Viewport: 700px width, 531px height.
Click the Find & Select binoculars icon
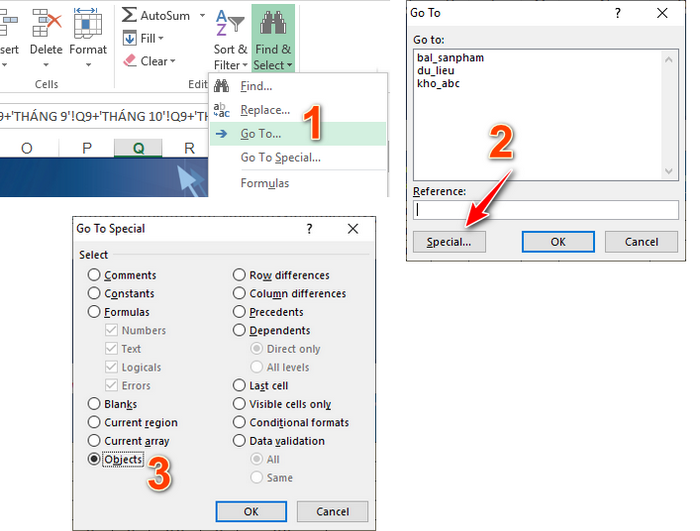(x=273, y=23)
